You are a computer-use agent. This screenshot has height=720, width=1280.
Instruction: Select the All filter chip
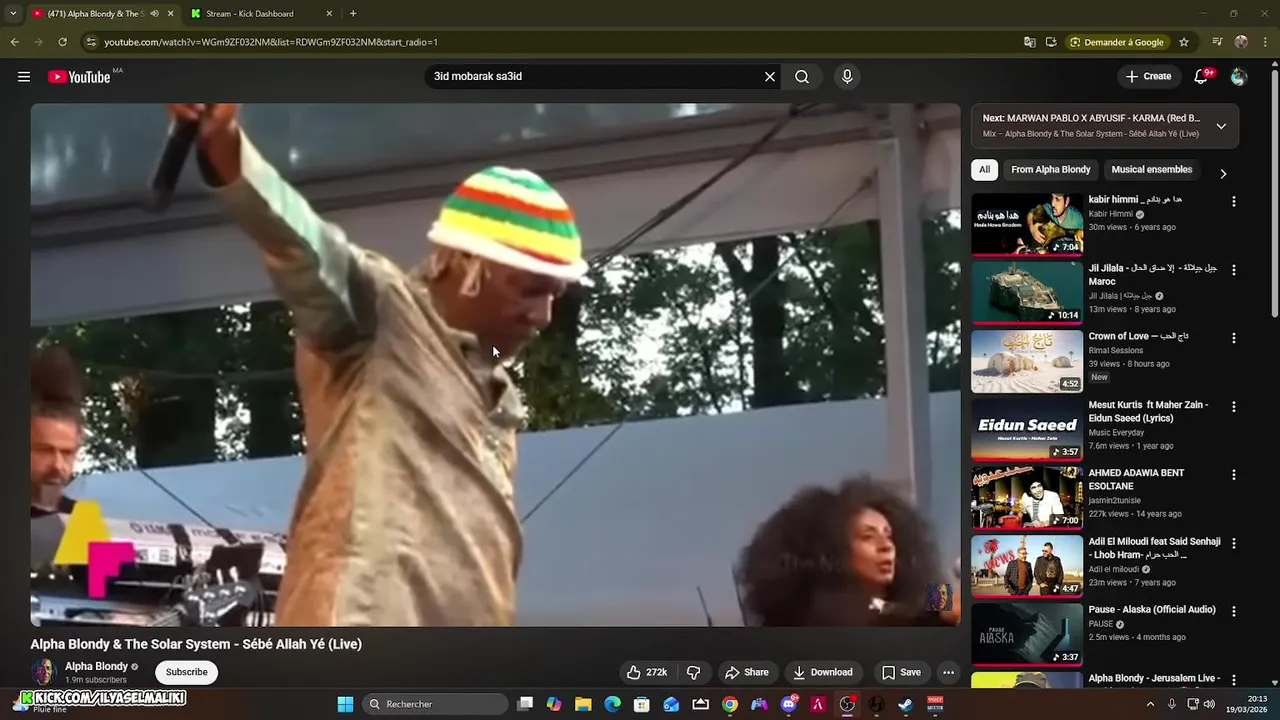click(x=984, y=170)
